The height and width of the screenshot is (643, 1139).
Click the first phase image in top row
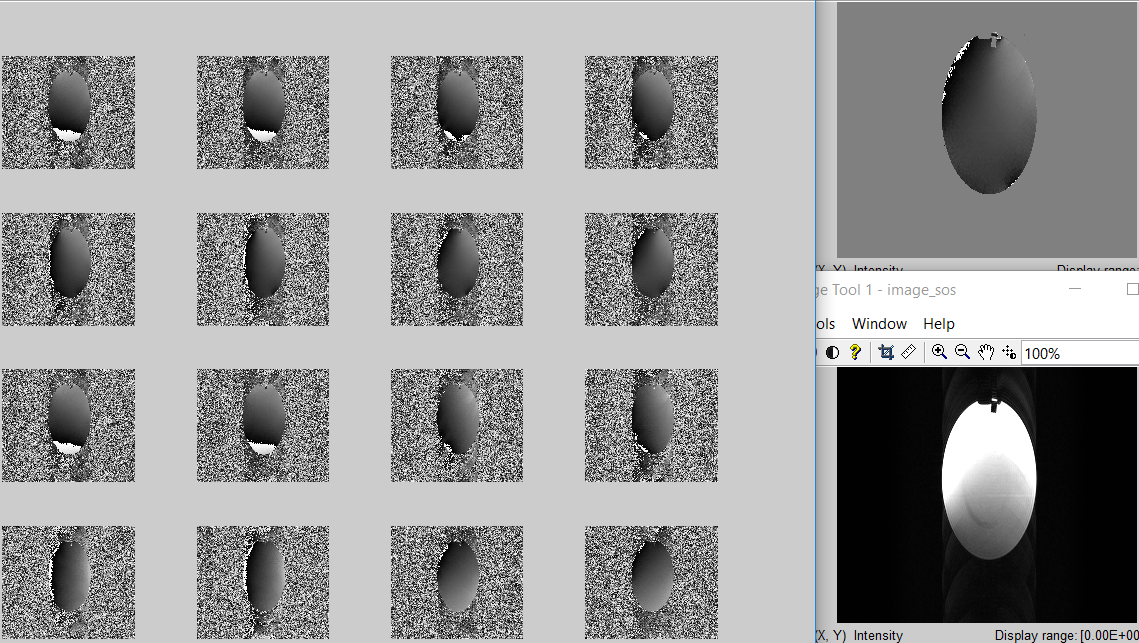click(68, 112)
